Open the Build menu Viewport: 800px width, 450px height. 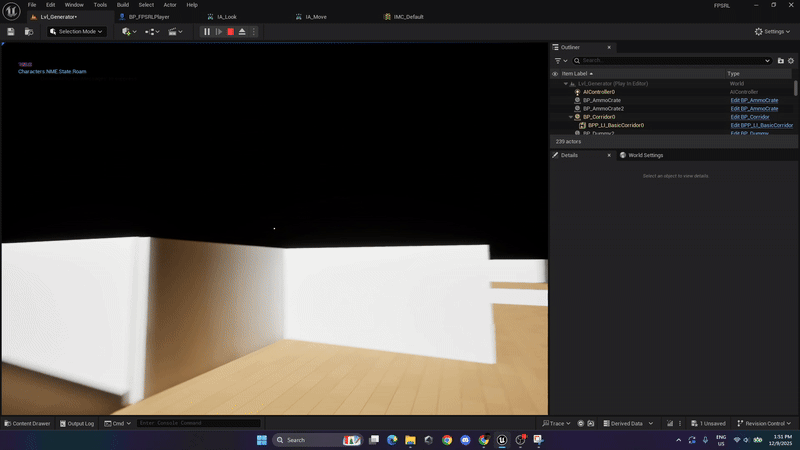point(123,5)
